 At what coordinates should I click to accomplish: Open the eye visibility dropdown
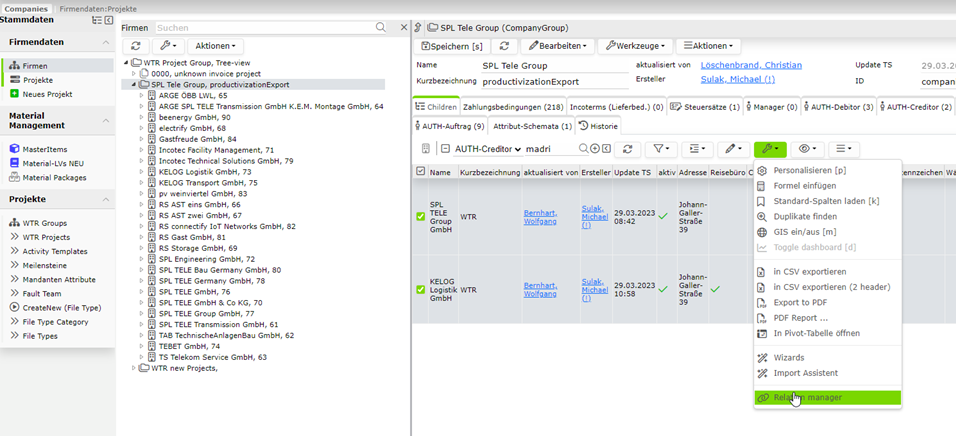coord(807,149)
